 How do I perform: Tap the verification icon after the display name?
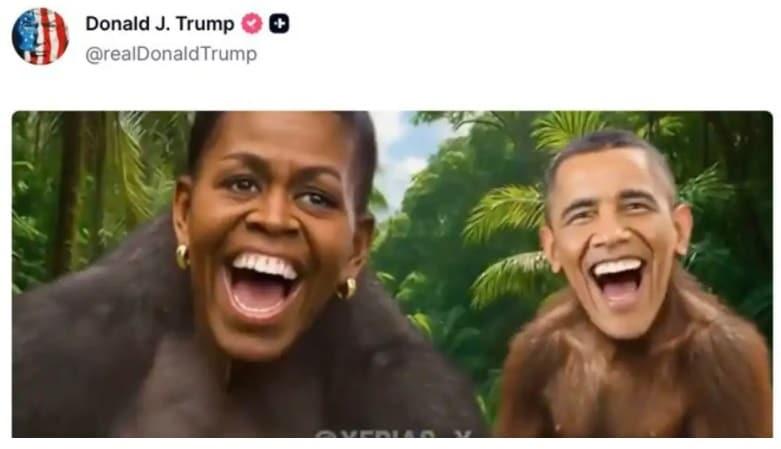point(252,23)
